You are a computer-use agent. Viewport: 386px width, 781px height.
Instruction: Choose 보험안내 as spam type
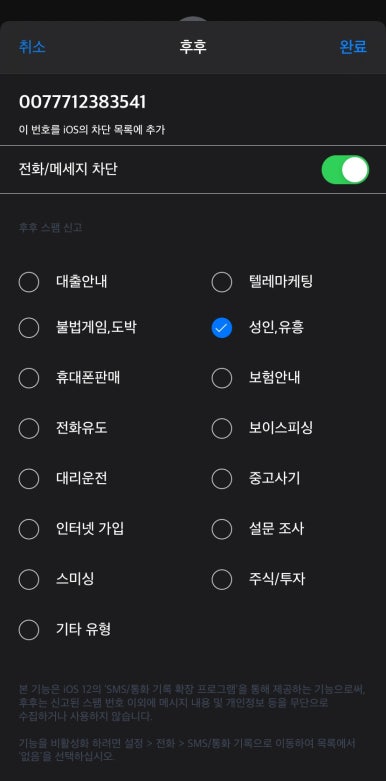[222, 378]
